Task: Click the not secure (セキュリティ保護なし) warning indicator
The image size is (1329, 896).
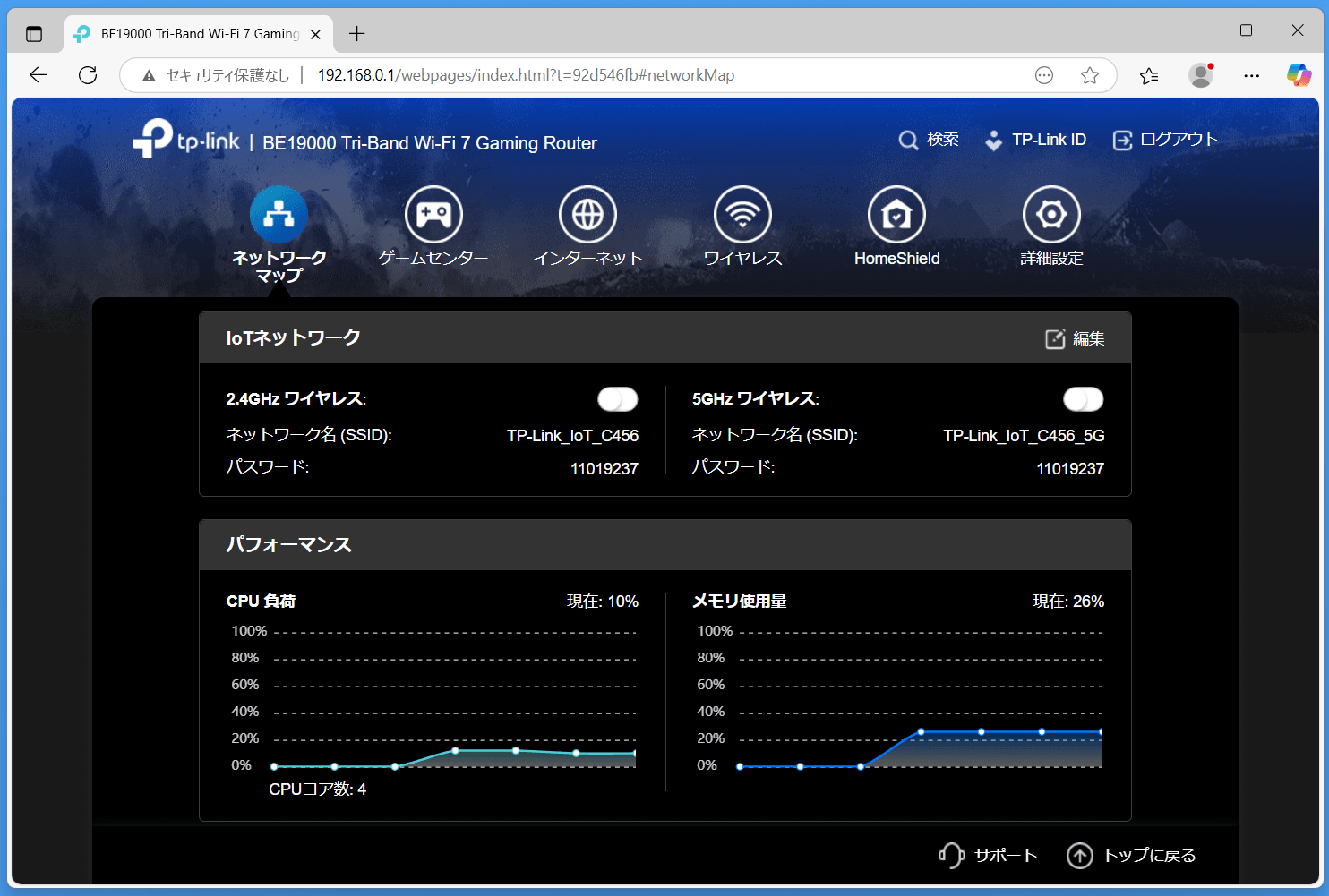Action: 216,75
